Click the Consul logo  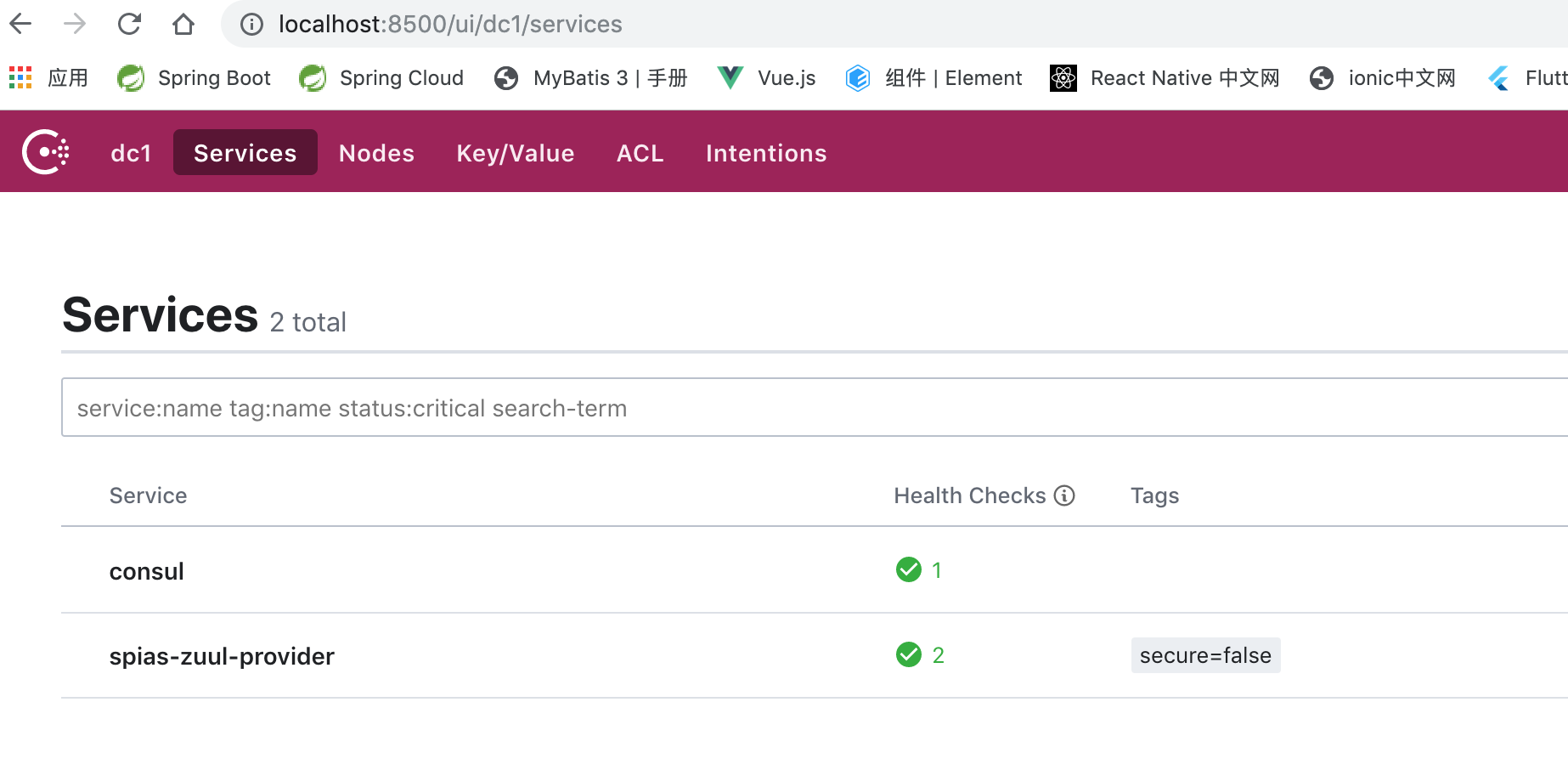pyautogui.click(x=46, y=152)
